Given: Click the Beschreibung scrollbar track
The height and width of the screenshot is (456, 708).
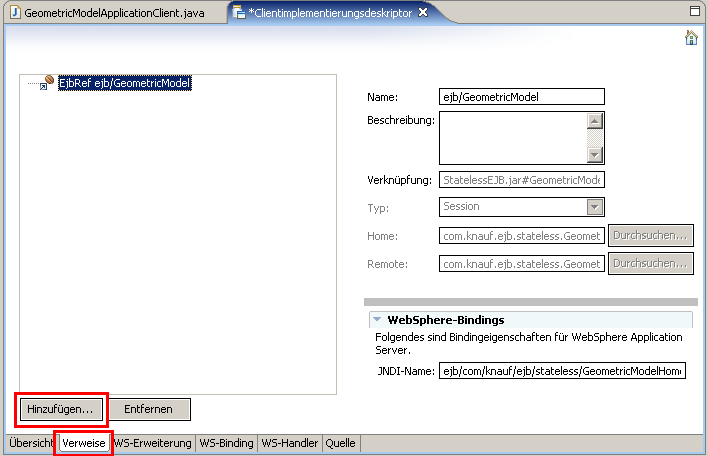Looking at the screenshot, I should coord(595,138).
